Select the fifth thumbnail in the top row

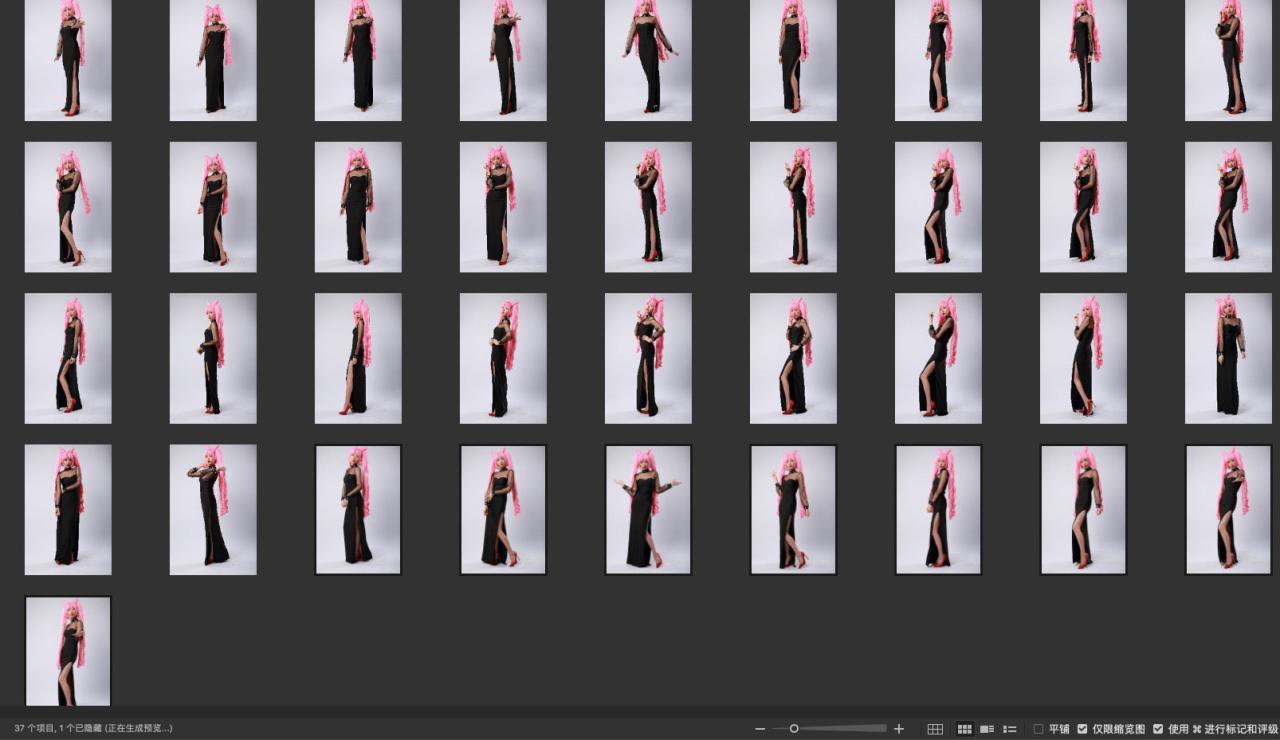[648, 58]
